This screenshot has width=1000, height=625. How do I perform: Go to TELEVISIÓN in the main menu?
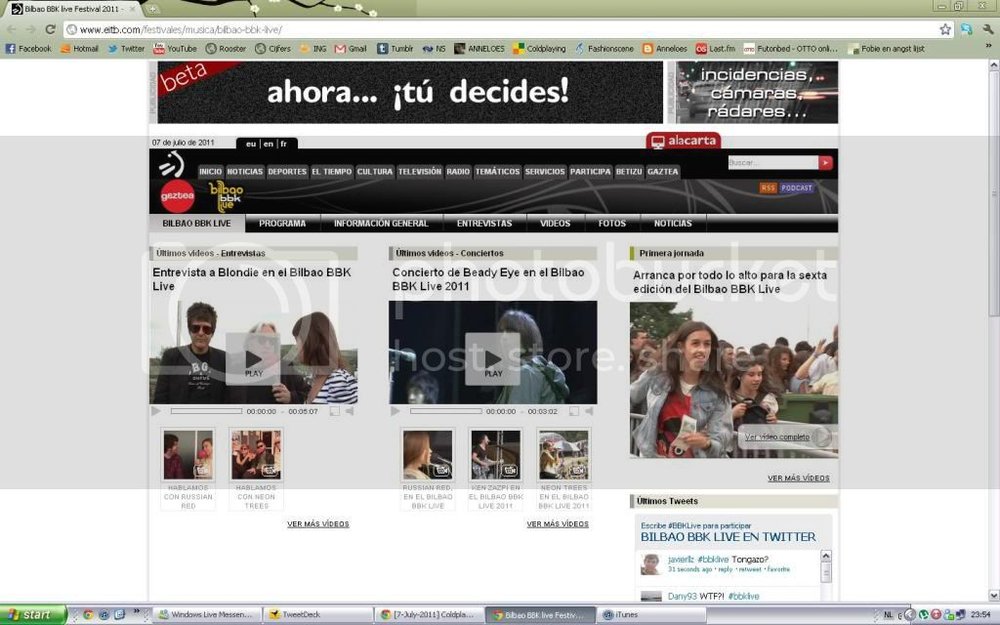coord(420,172)
